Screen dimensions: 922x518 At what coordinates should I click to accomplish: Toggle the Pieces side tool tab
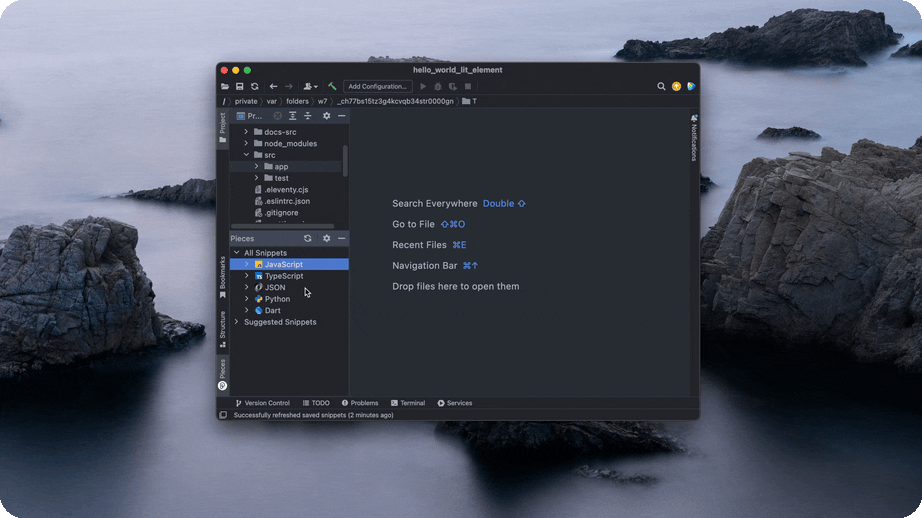[222, 375]
